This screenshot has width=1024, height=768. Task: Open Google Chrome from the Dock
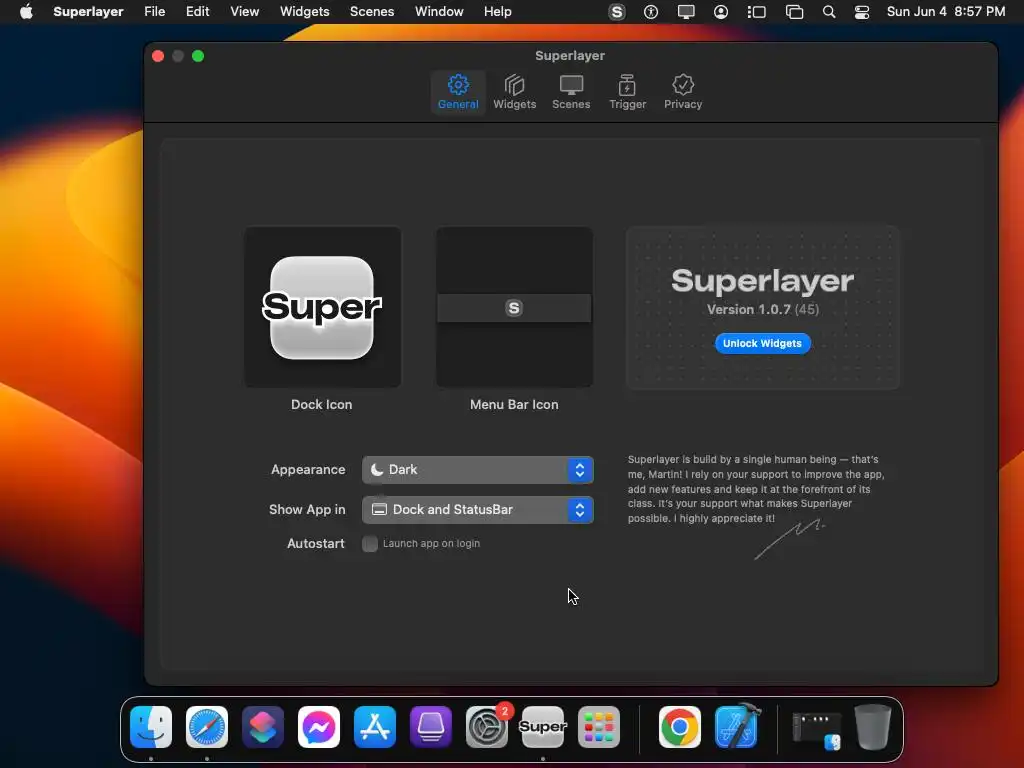coord(679,727)
